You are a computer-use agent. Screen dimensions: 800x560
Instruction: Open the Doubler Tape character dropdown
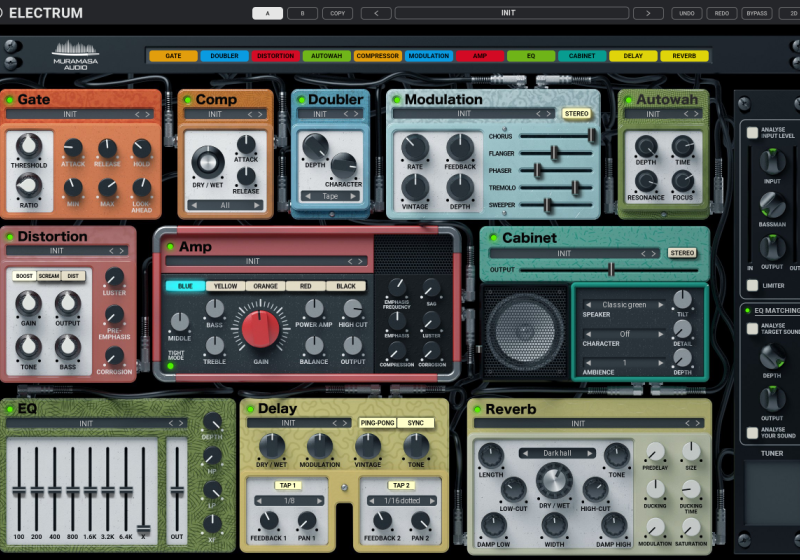329,196
